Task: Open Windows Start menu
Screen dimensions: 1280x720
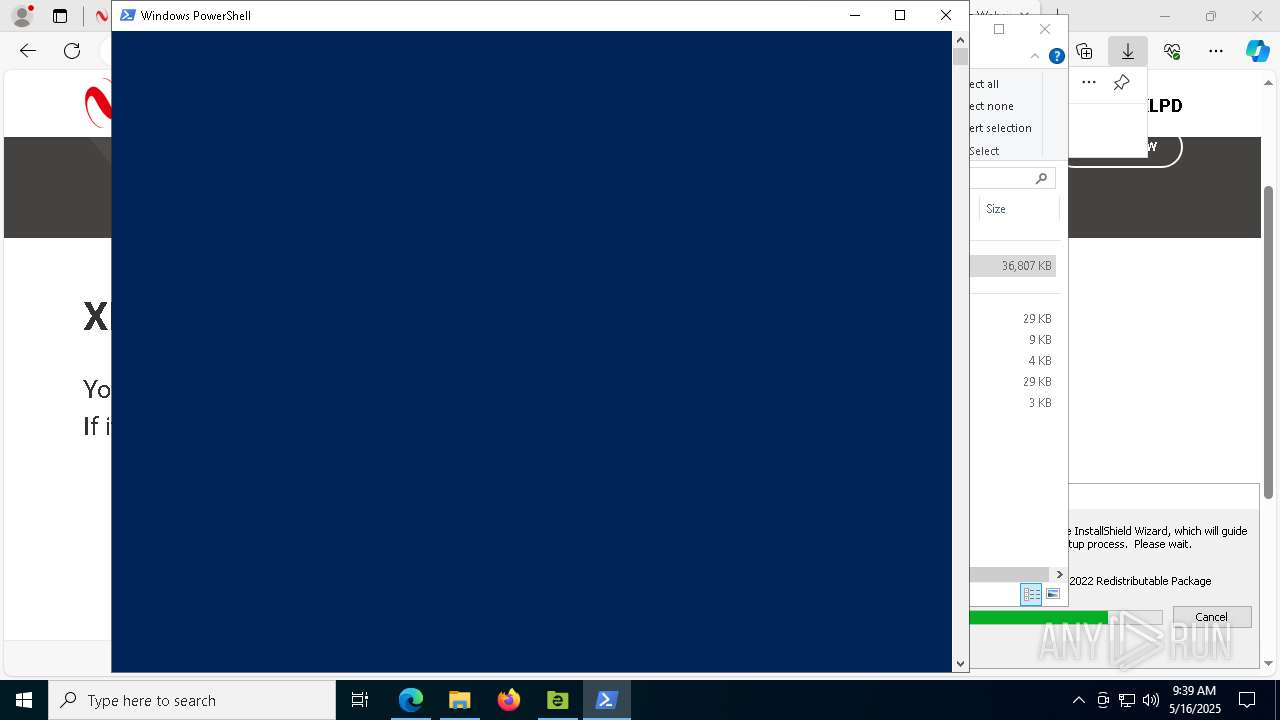Action: pos(24,700)
